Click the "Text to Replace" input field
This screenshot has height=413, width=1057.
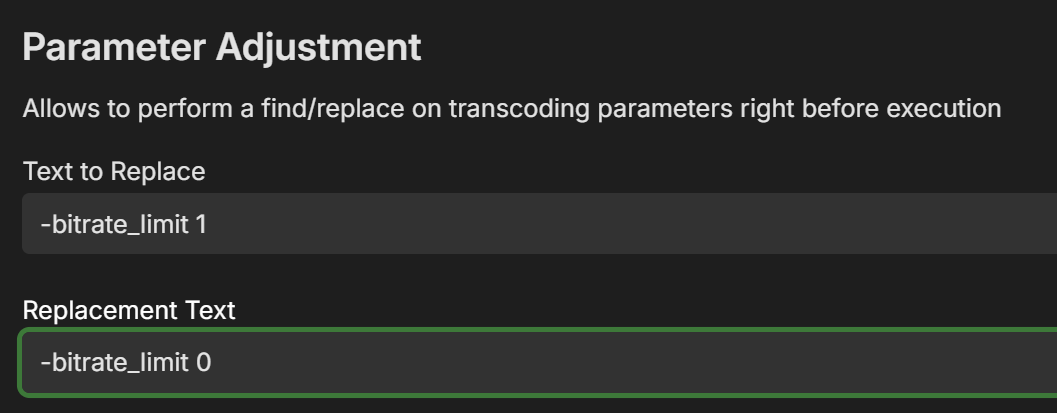(540, 224)
